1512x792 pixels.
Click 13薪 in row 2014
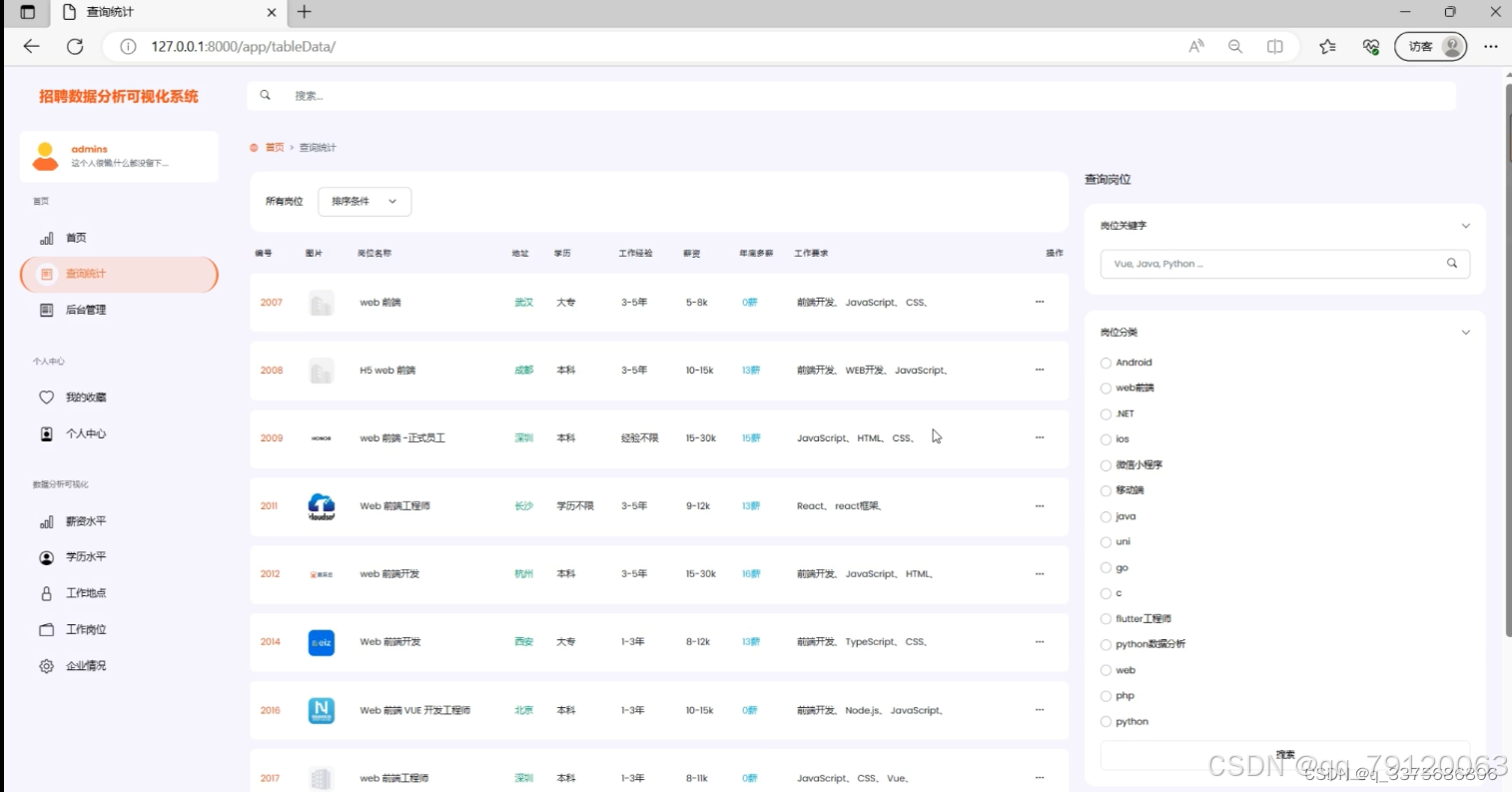(x=751, y=642)
